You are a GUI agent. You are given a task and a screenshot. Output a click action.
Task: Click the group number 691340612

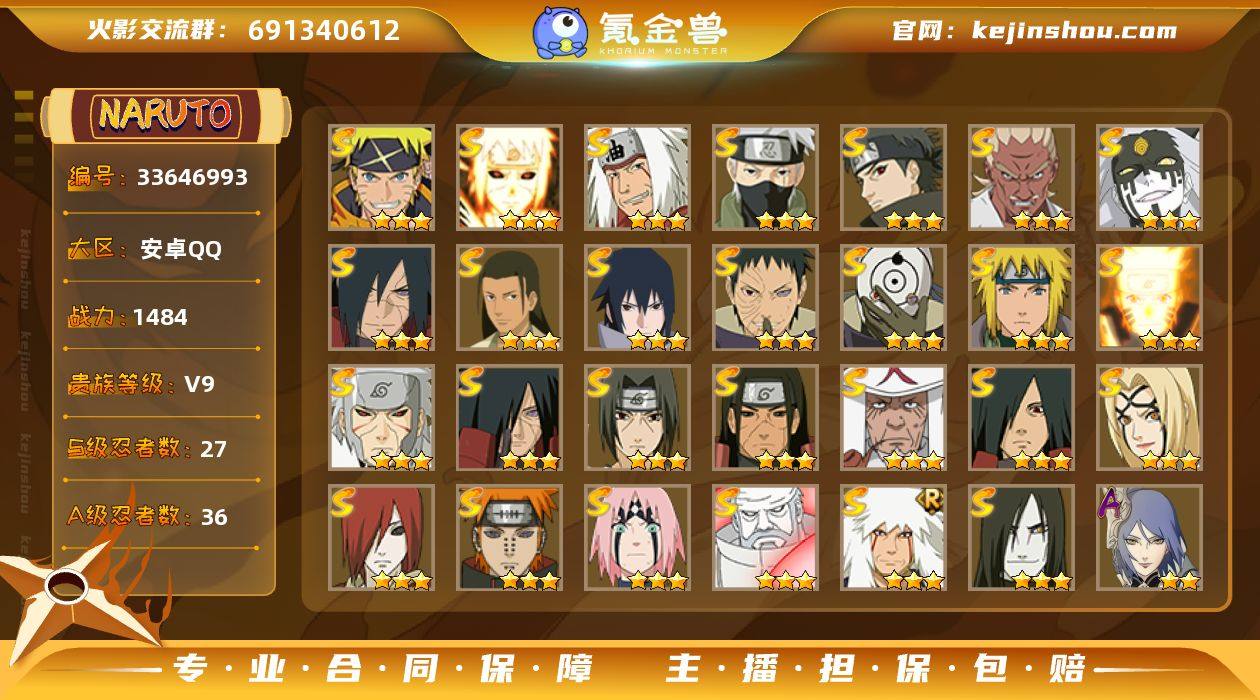click(324, 30)
